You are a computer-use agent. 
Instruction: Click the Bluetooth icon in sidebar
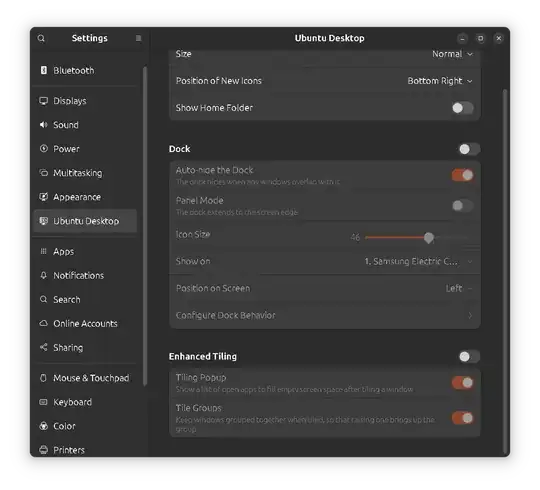pos(44,70)
